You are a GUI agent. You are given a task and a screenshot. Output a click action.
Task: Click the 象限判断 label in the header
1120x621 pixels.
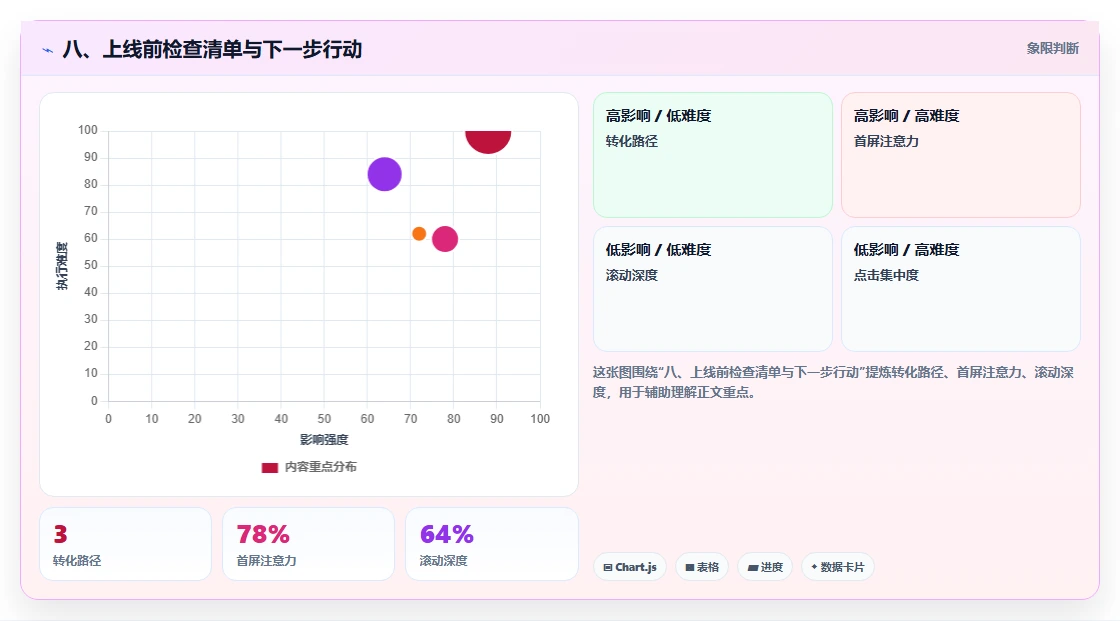1052,48
